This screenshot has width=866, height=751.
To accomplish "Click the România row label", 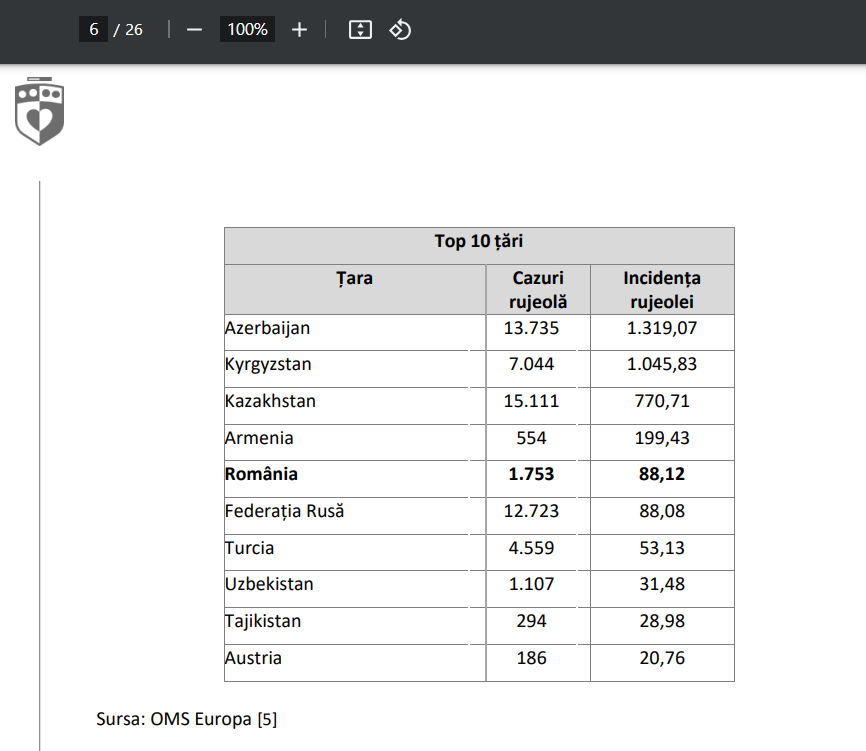I will pos(261,474).
